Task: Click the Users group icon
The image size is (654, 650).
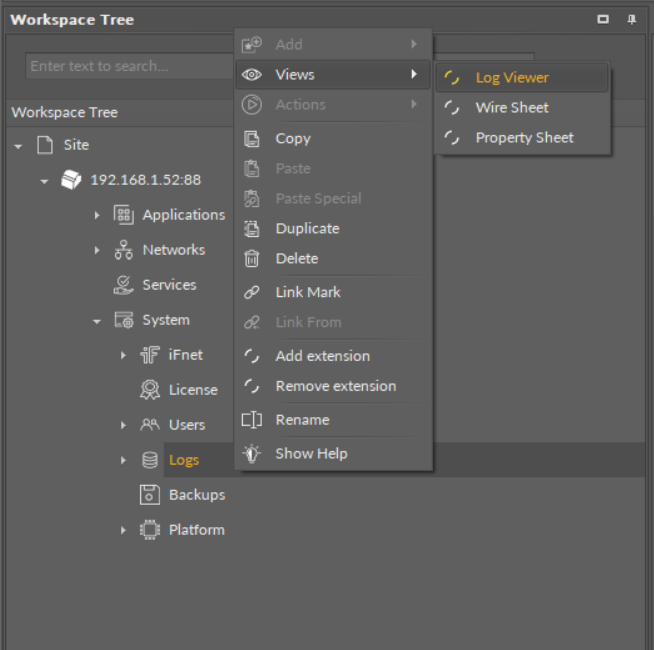Action: (150, 425)
